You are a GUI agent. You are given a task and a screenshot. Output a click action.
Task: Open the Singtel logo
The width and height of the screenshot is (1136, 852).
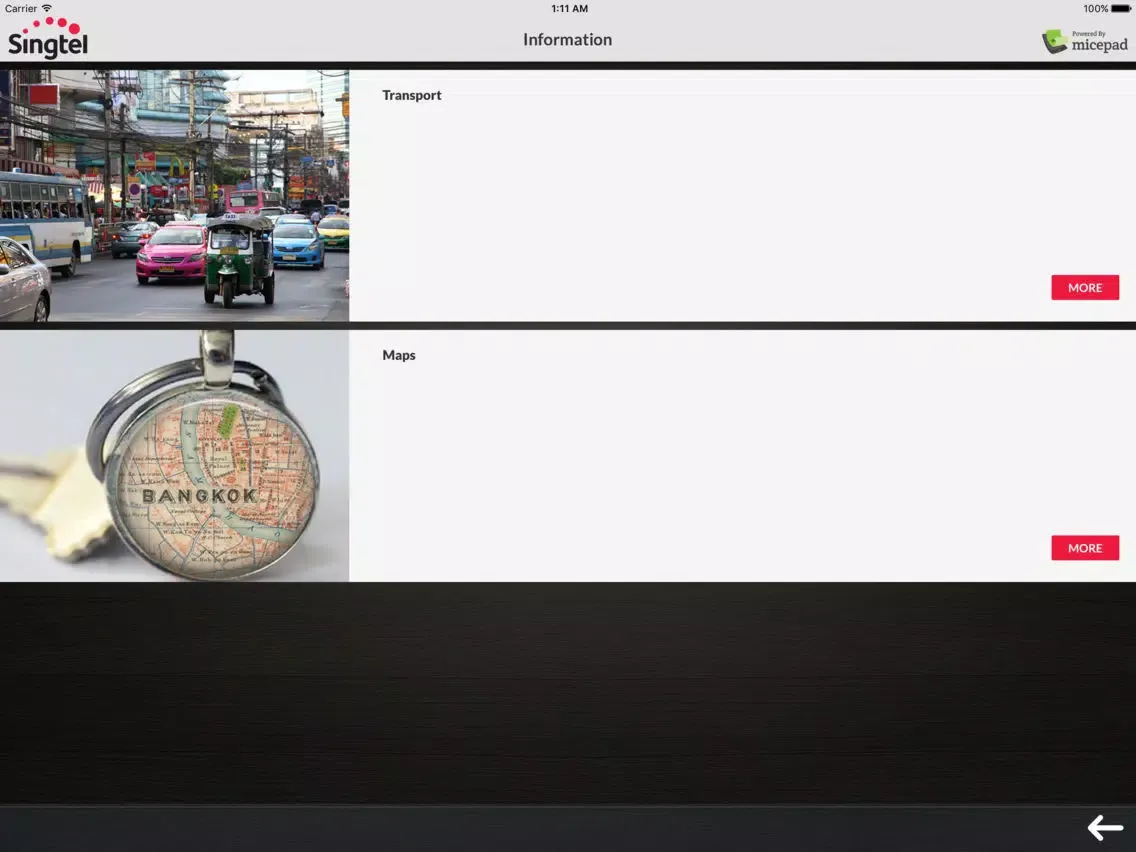coord(48,38)
